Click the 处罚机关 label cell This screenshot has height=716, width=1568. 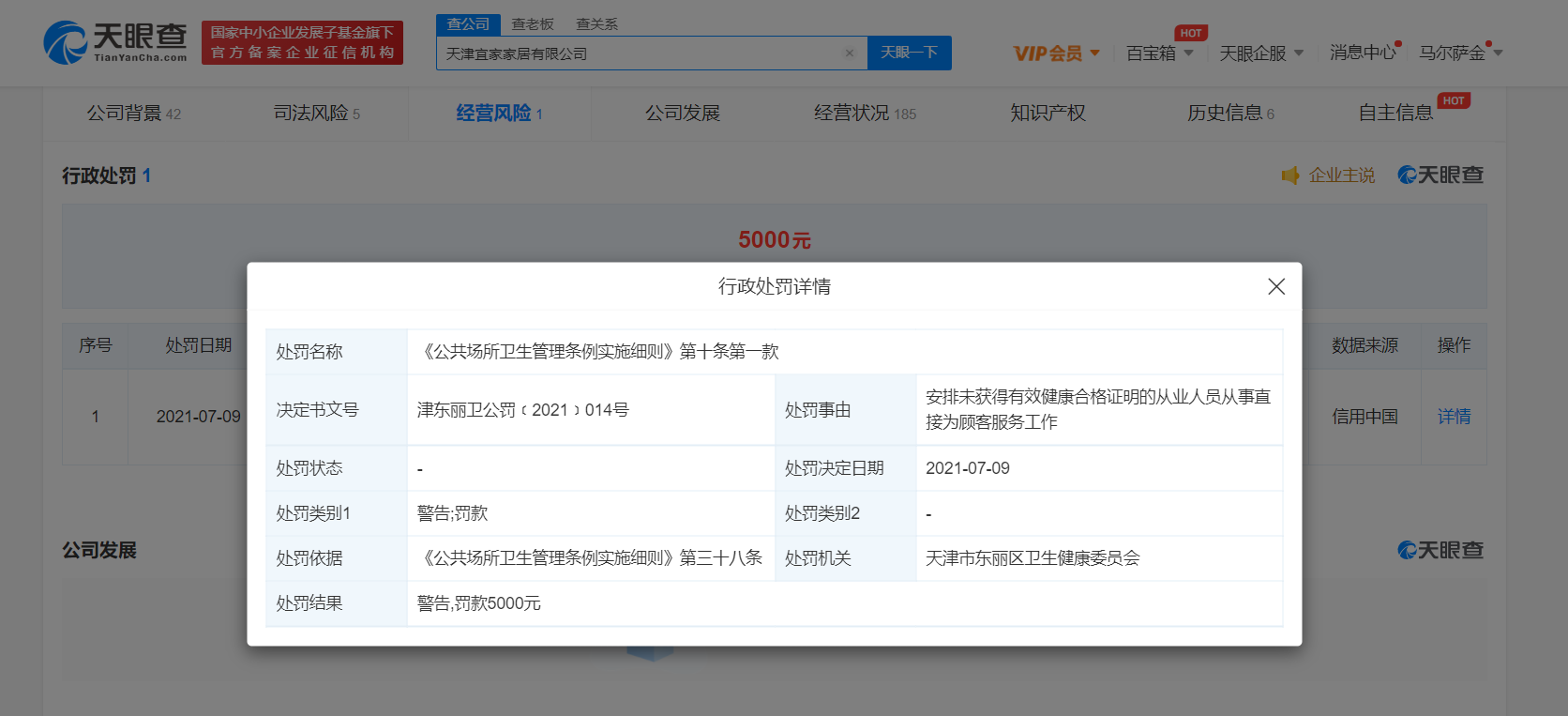coord(846,558)
